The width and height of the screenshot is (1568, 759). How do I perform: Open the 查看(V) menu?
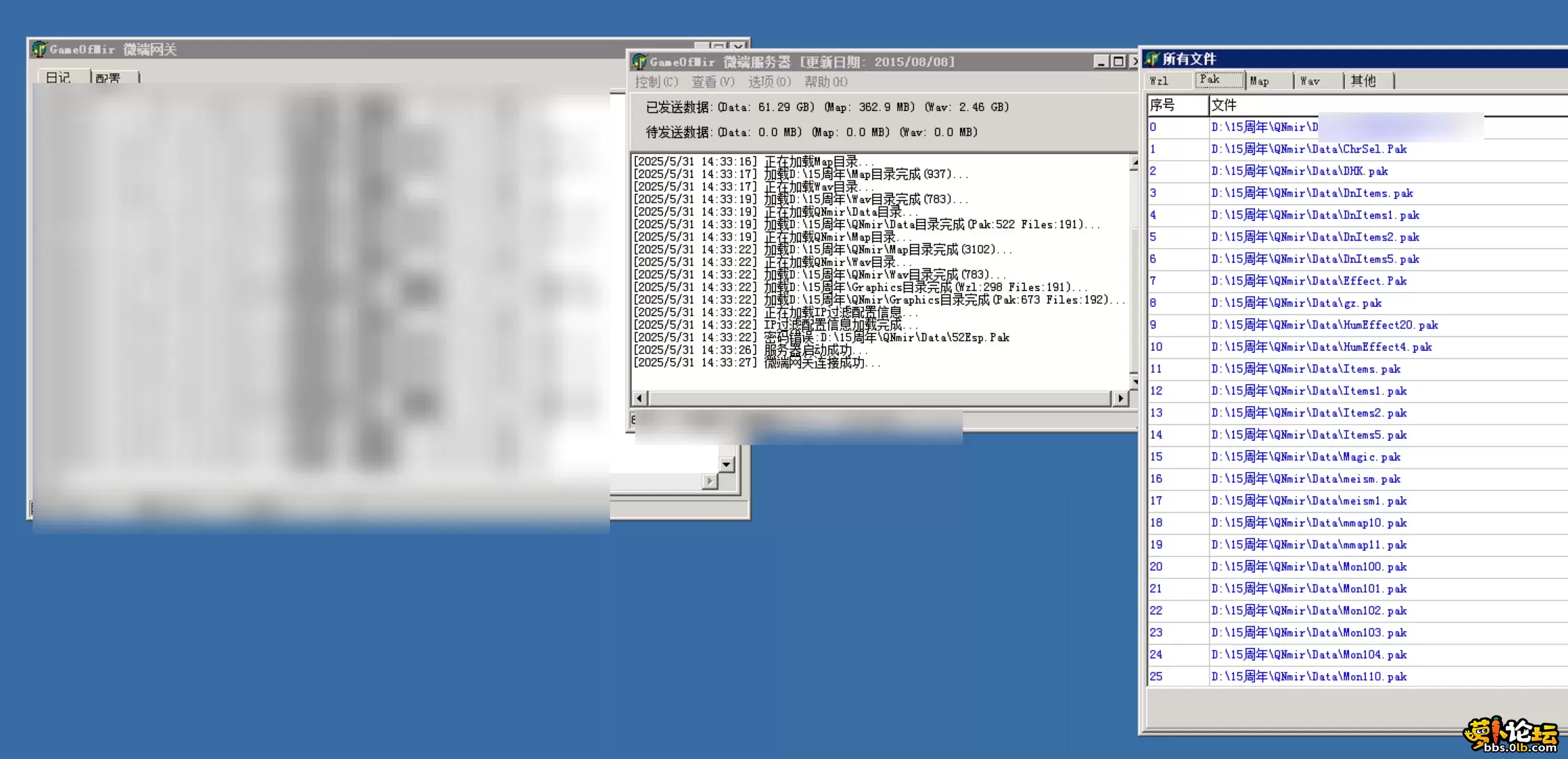713,82
